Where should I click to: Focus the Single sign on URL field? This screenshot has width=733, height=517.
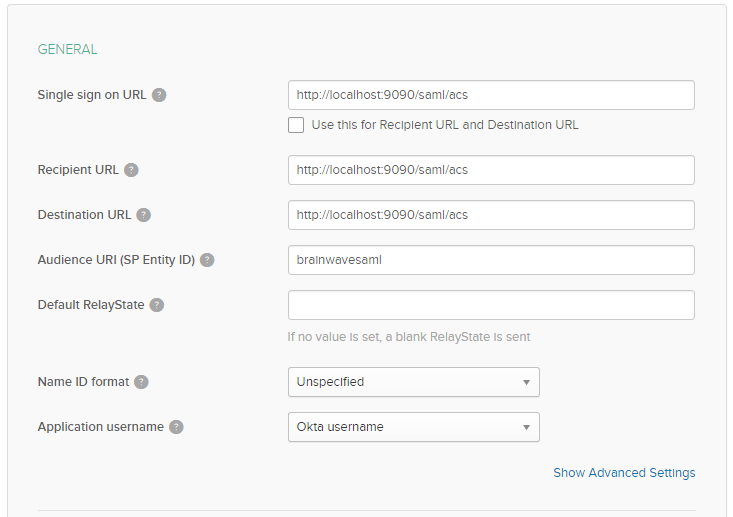coord(491,95)
